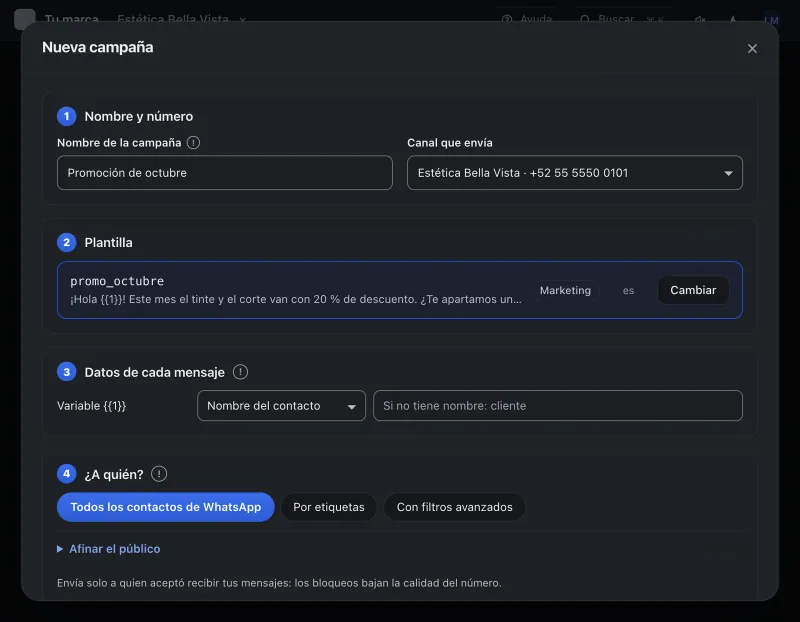
Task: Click the muted sound icon in top bar
Action: [700, 20]
